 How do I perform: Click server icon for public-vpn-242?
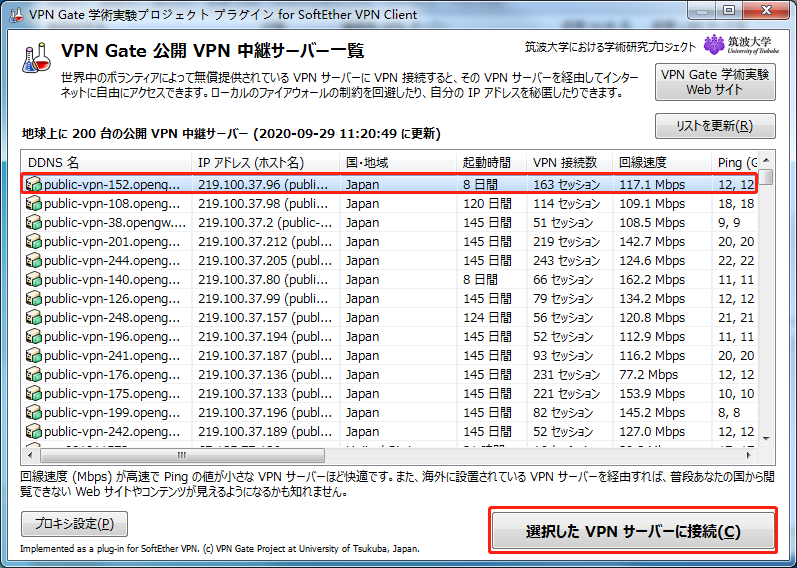click(x=34, y=432)
